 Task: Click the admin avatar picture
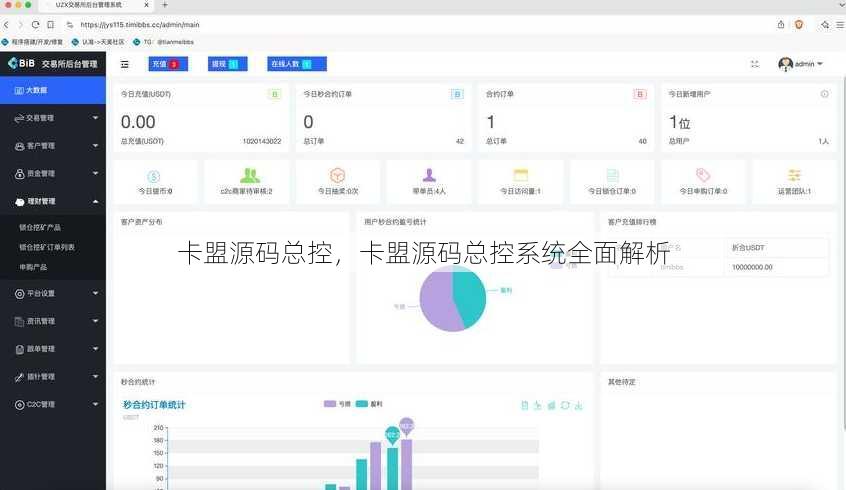tap(785, 64)
